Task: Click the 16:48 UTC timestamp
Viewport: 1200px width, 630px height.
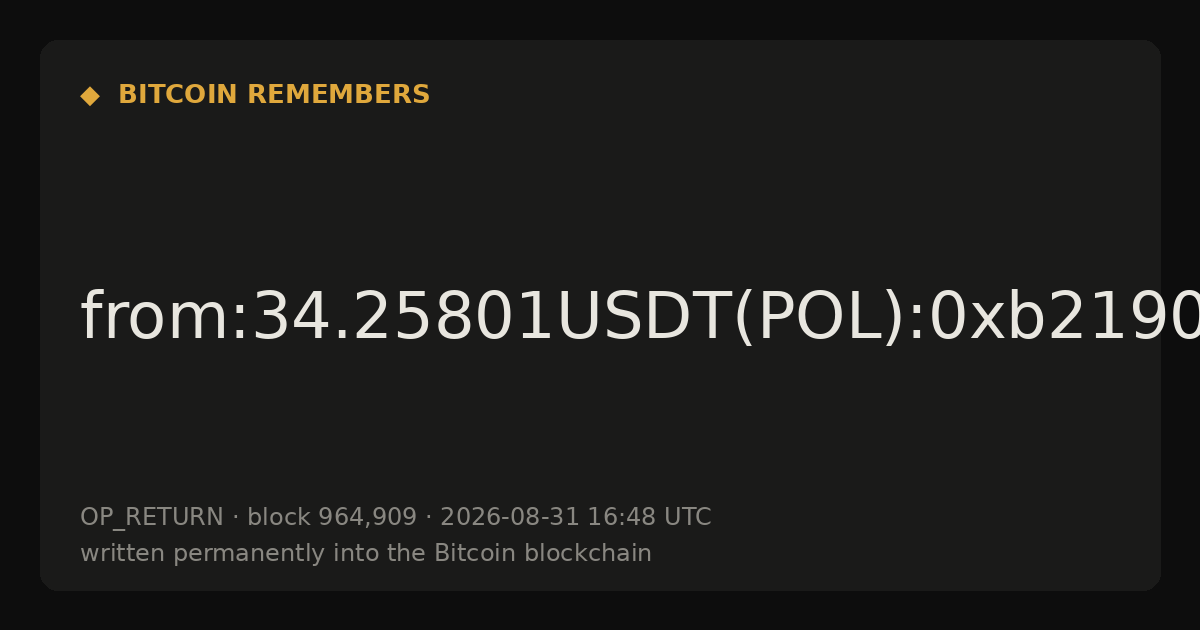Action: pos(649,517)
